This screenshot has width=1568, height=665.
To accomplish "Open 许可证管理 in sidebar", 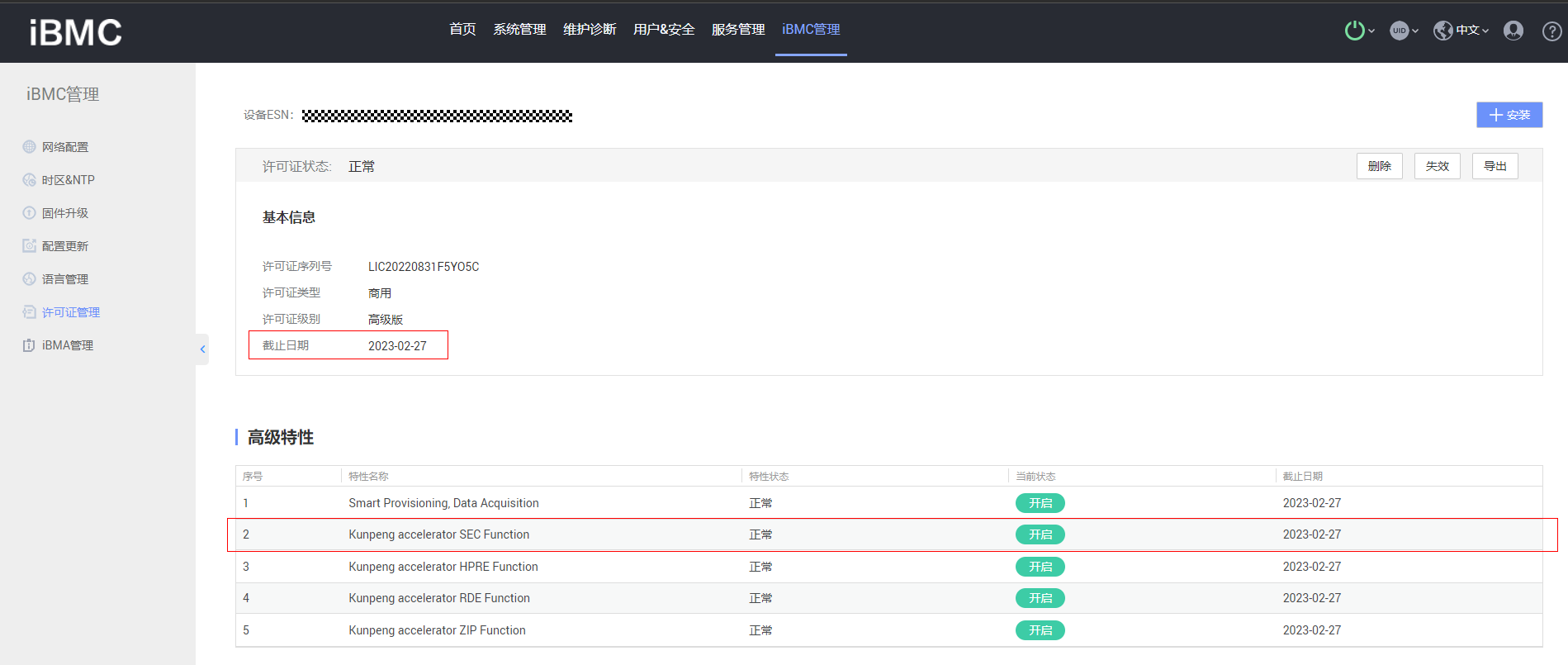I will click(x=71, y=312).
